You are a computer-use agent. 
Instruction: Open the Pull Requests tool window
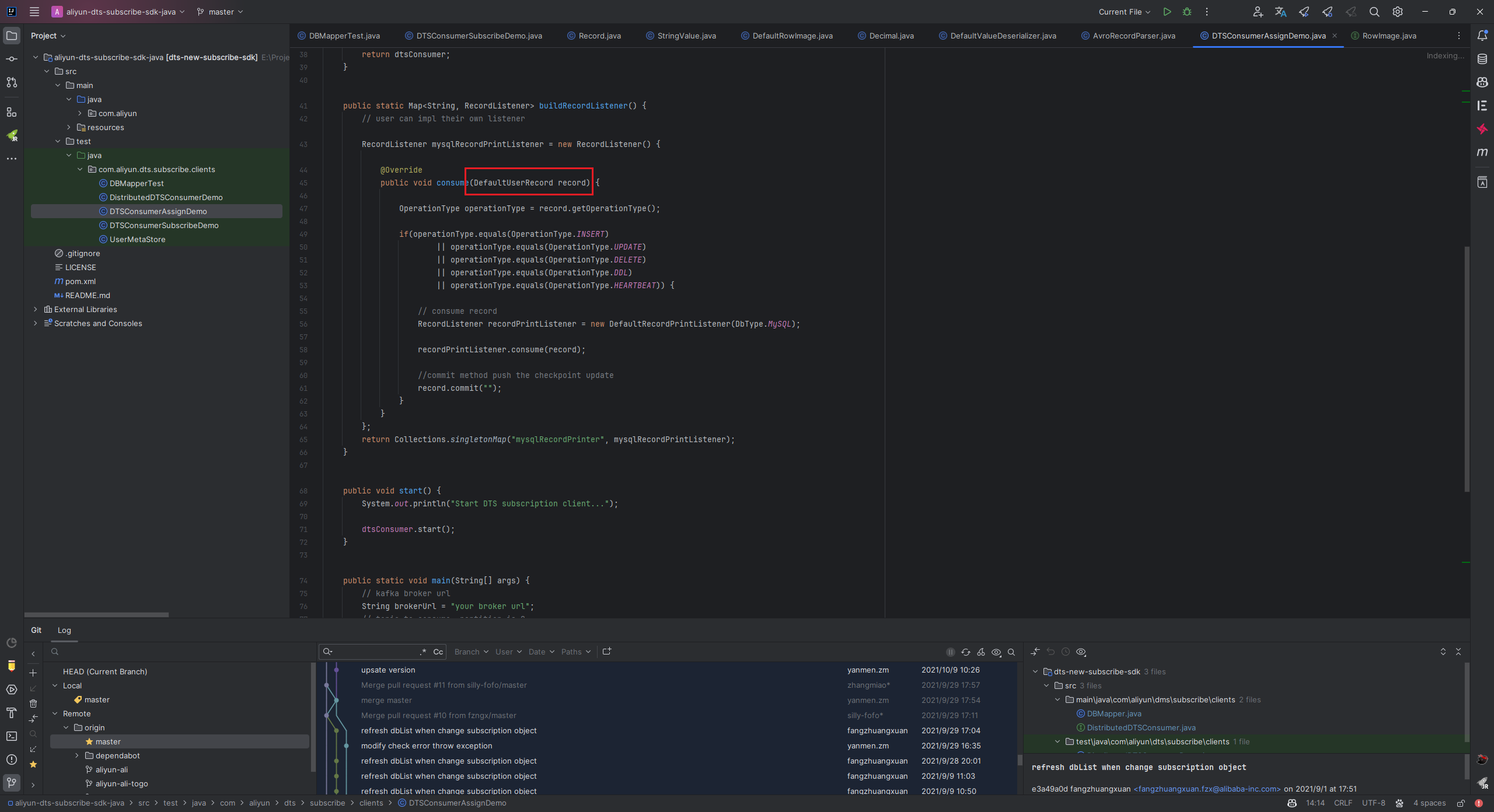pos(12,82)
